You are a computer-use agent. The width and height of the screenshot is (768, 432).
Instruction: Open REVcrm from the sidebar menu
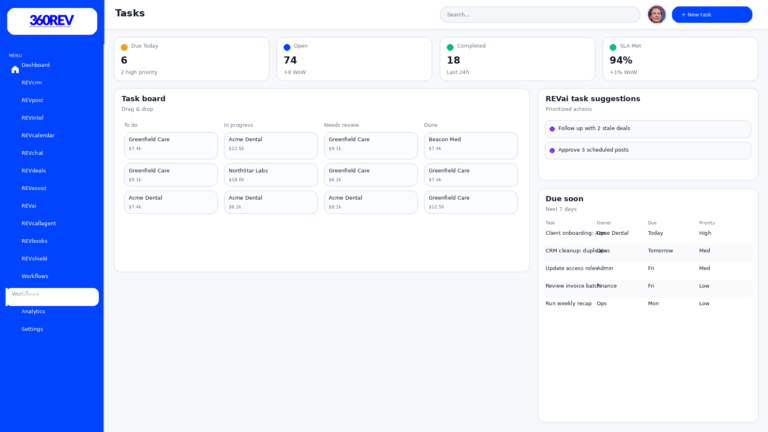click(x=32, y=83)
